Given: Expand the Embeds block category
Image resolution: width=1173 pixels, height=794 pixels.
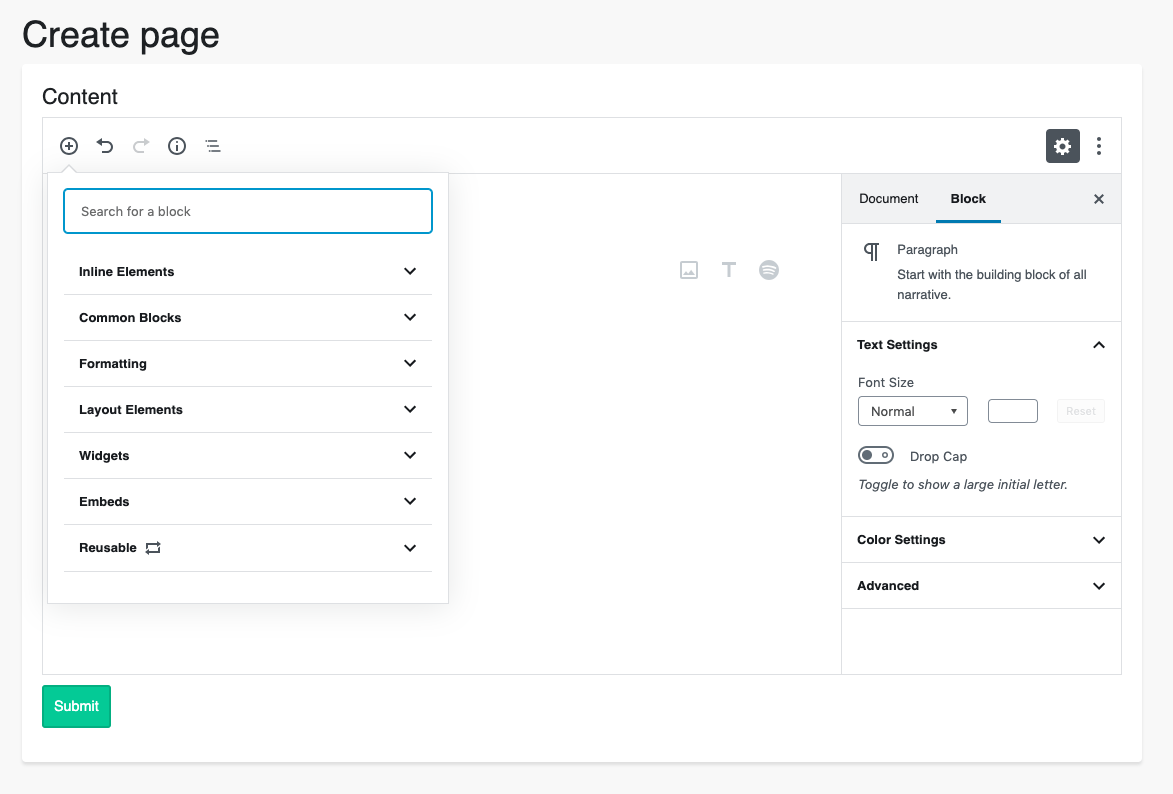Looking at the screenshot, I should click(x=247, y=502).
